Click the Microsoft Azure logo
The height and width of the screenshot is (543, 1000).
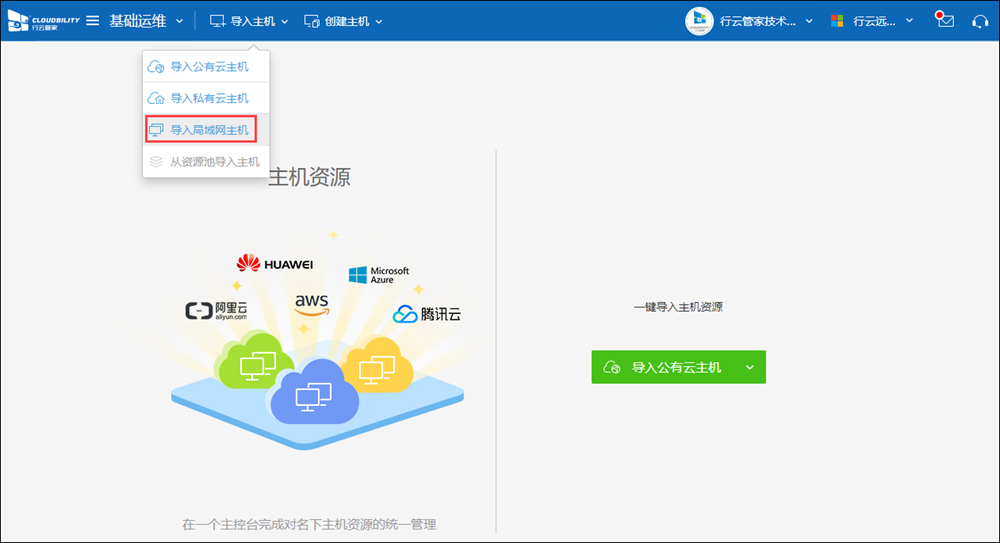coord(379,275)
